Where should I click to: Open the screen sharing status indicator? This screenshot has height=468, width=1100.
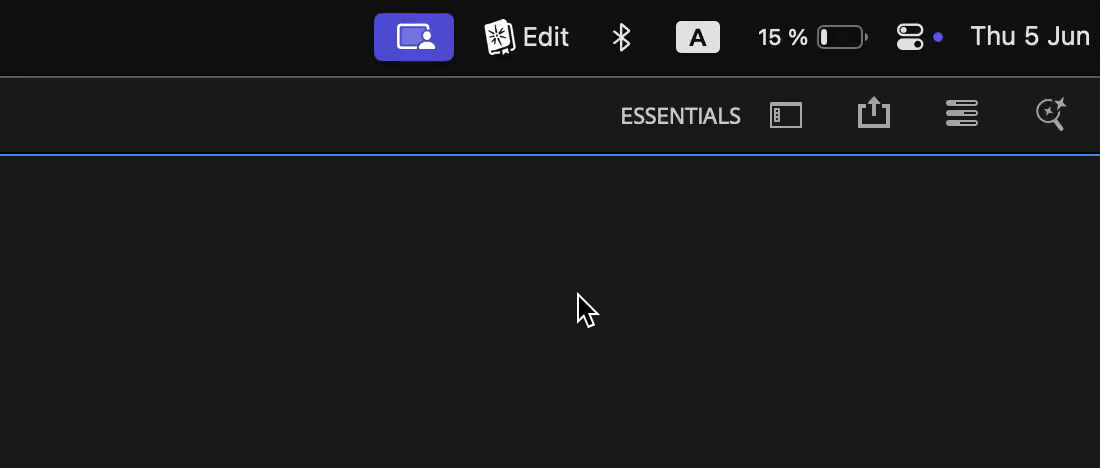click(x=413, y=37)
